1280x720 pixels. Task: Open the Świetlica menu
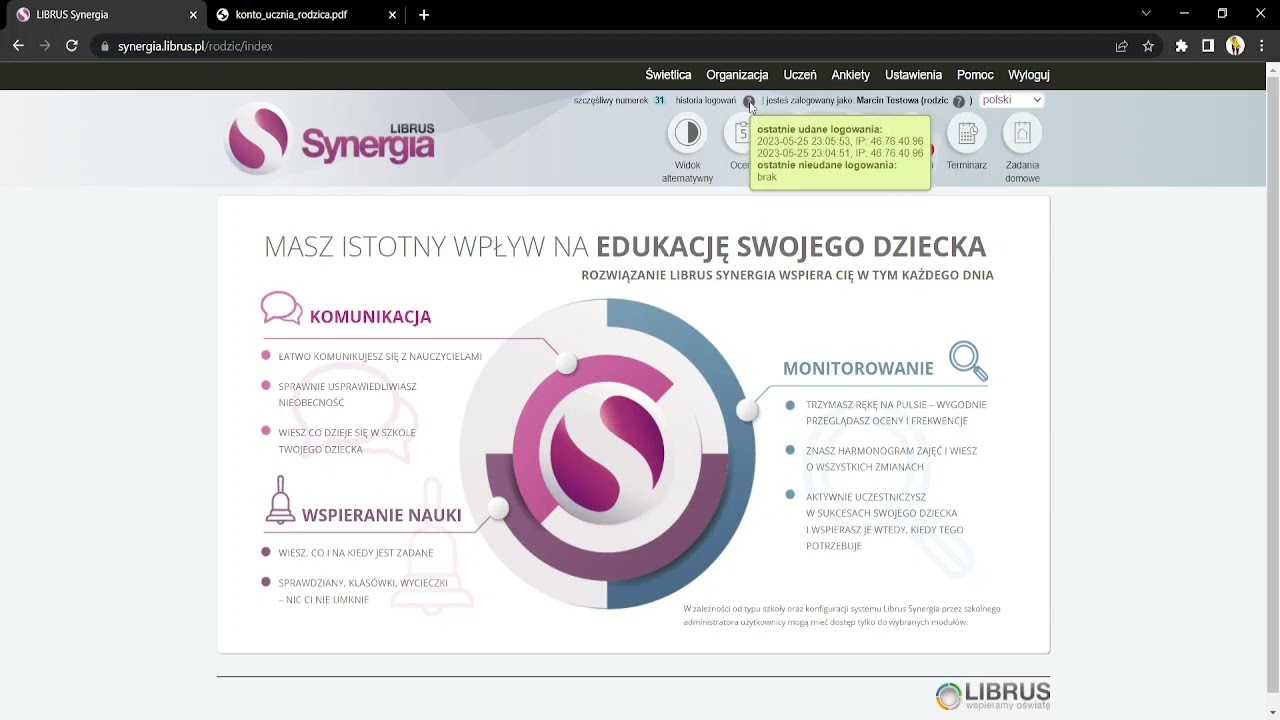[x=668, y=75]
